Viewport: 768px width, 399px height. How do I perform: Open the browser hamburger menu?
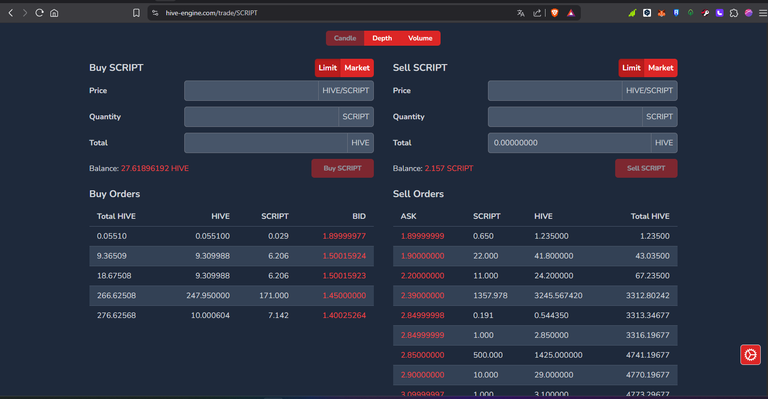(x=763, y=13)
